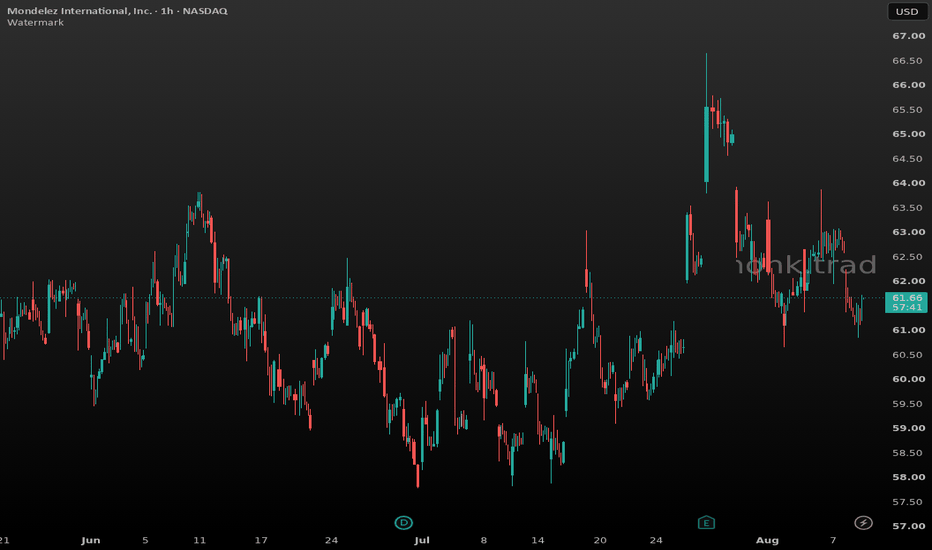This screenshot has height=550, width=932.
Task: Click the 59.00 price axis label
Action: click(908, 428)
